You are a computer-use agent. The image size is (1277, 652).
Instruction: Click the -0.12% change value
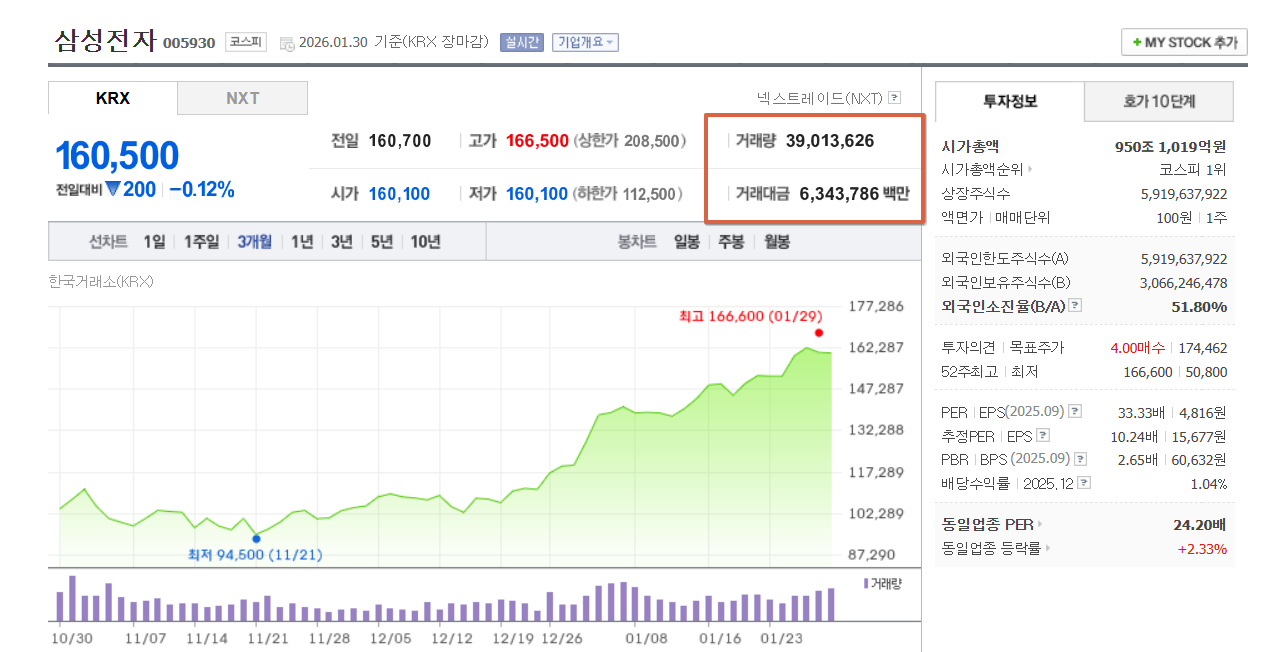coord(201,189)
